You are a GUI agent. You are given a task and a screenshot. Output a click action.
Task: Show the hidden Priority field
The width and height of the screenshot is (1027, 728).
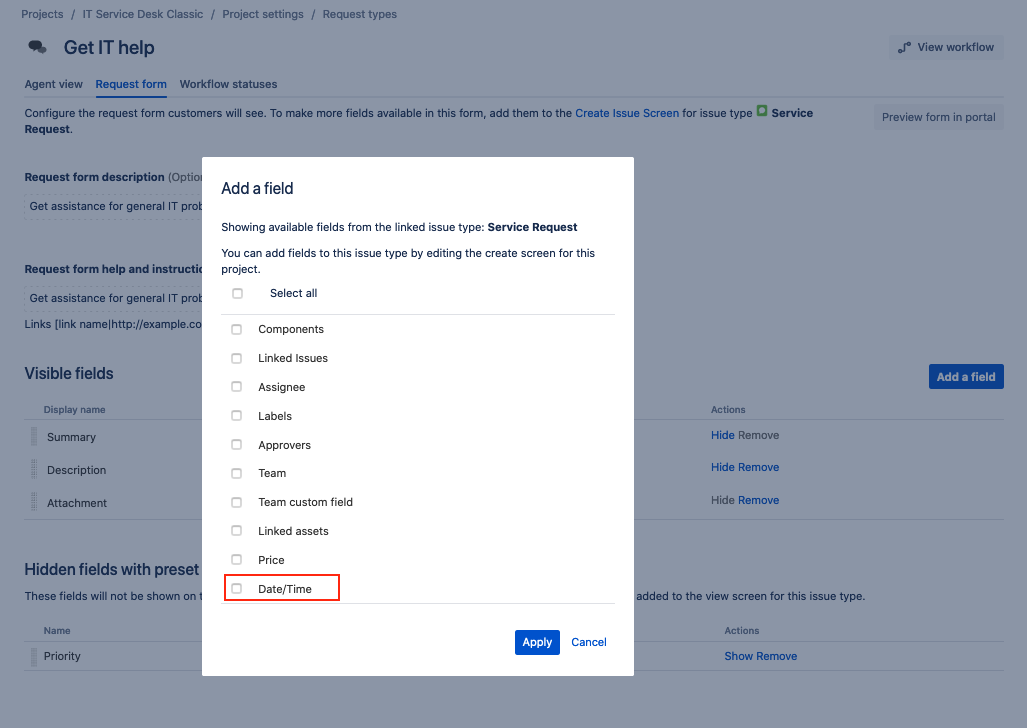tap(739, 655)
